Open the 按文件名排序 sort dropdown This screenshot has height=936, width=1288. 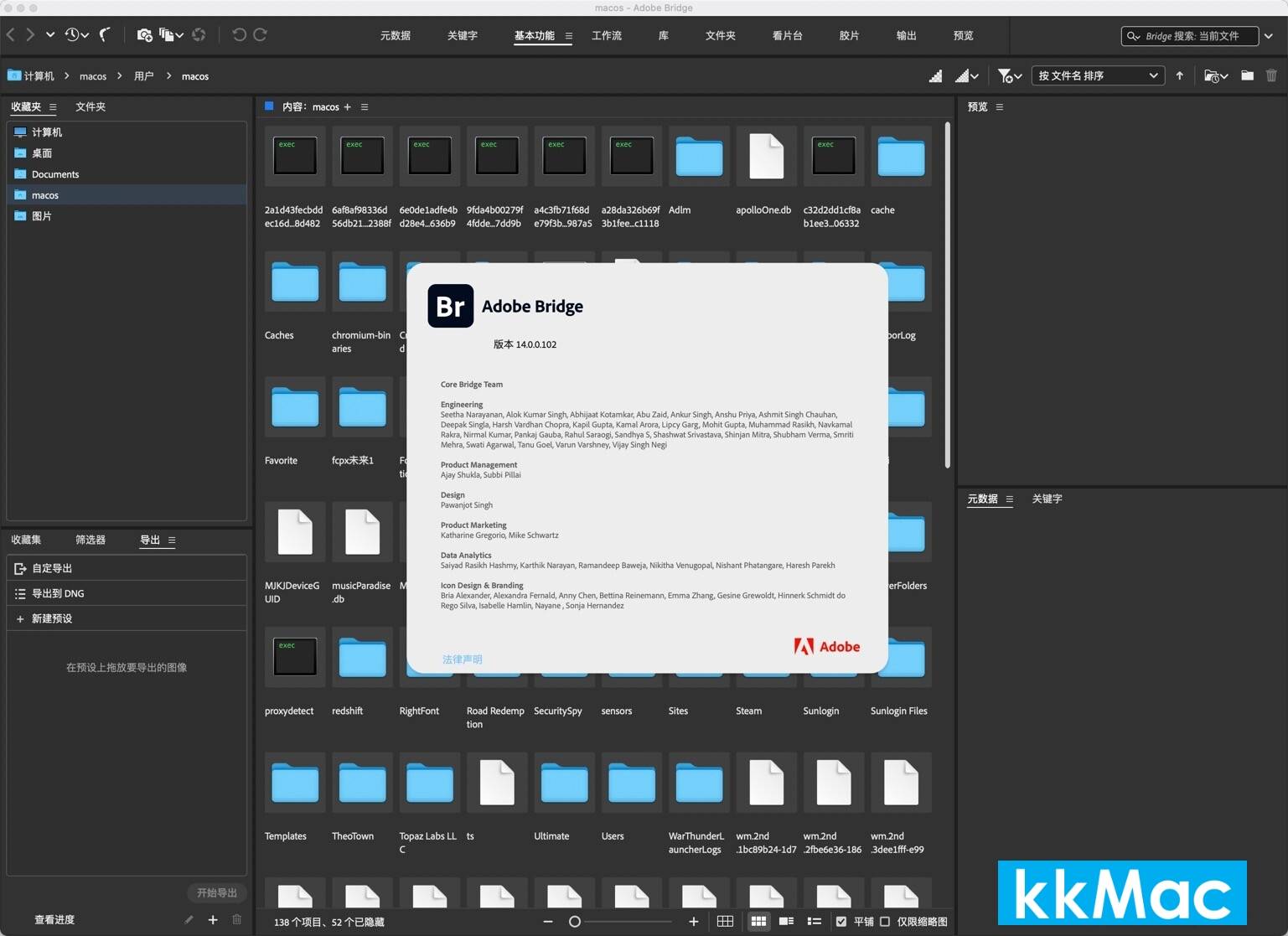click(x=1098, y=75)
